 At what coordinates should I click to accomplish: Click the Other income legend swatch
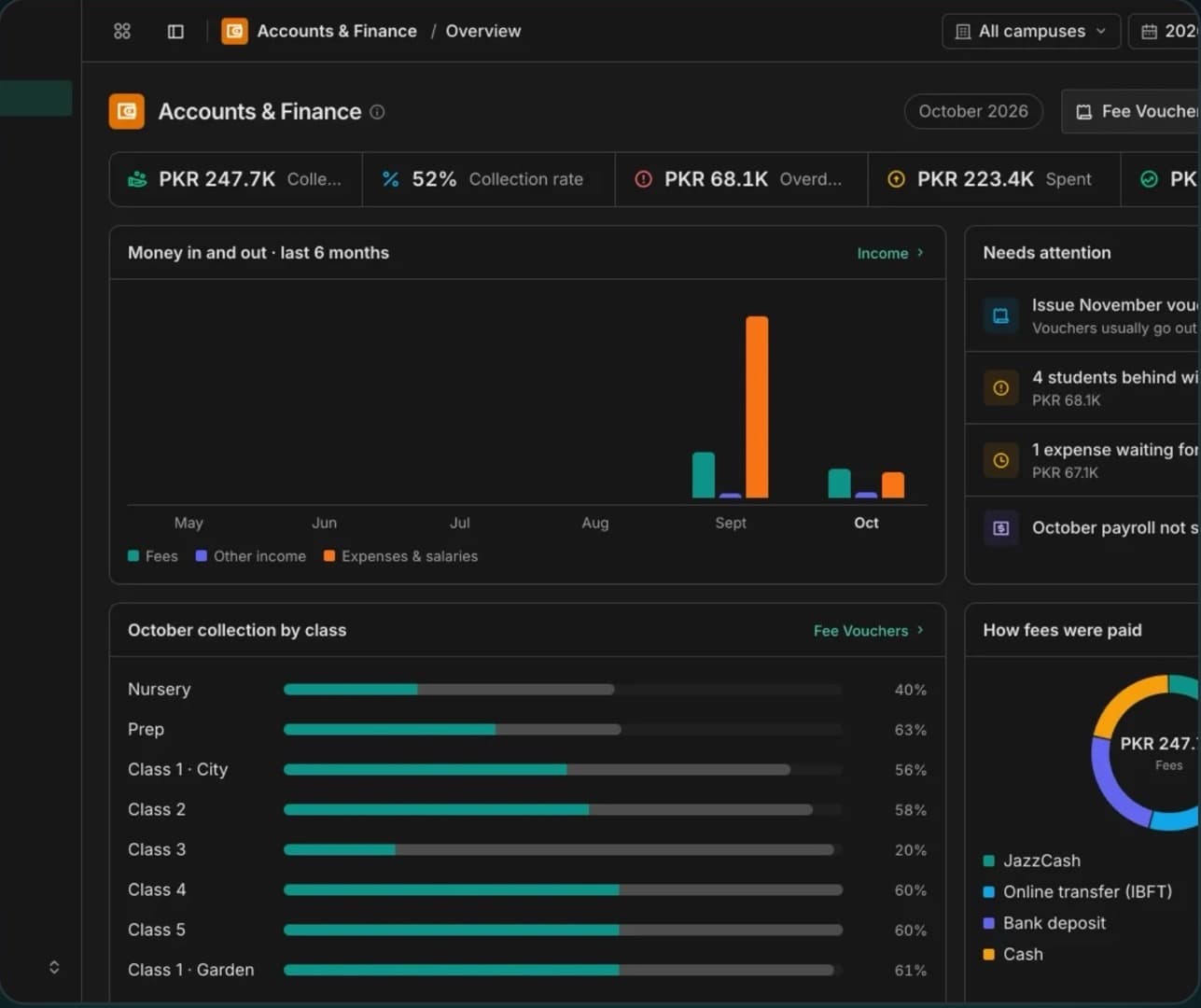point(202,556)
